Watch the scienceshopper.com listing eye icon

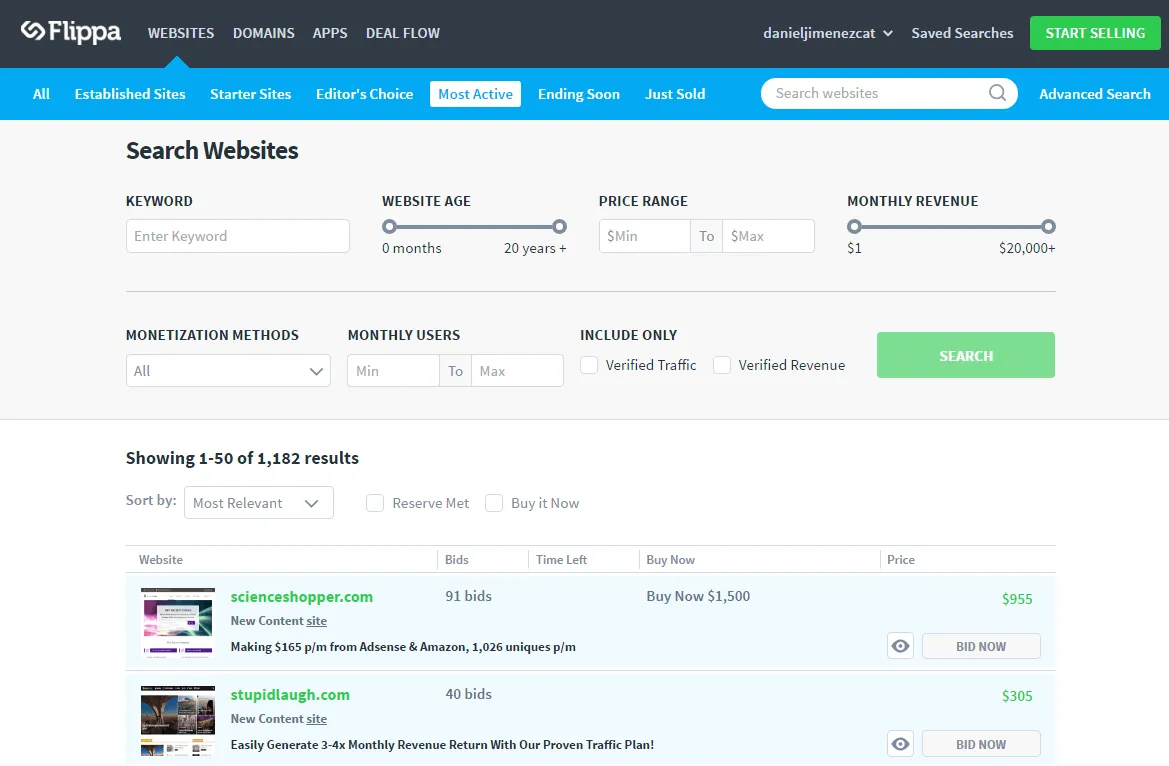pyautogui.click(x=901, y=646)
